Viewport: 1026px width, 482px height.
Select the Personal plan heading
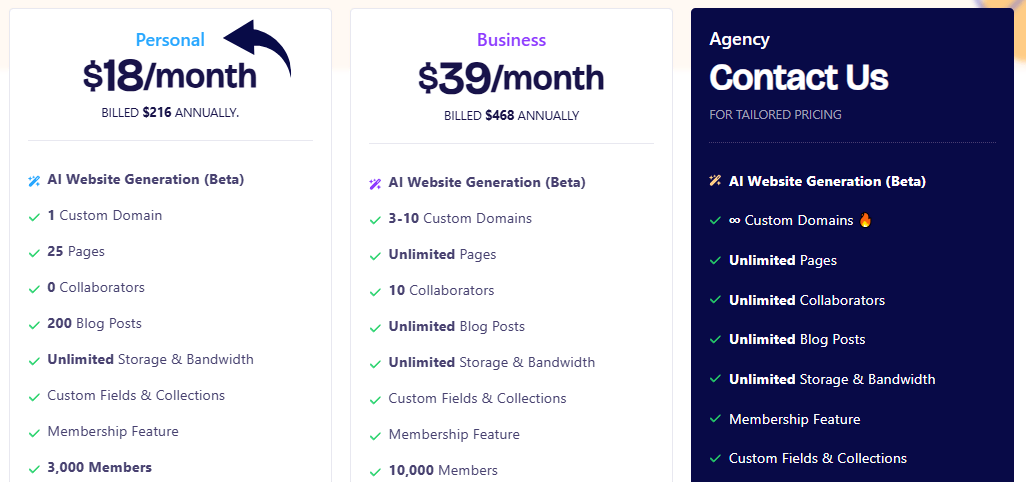click(170, 40)
